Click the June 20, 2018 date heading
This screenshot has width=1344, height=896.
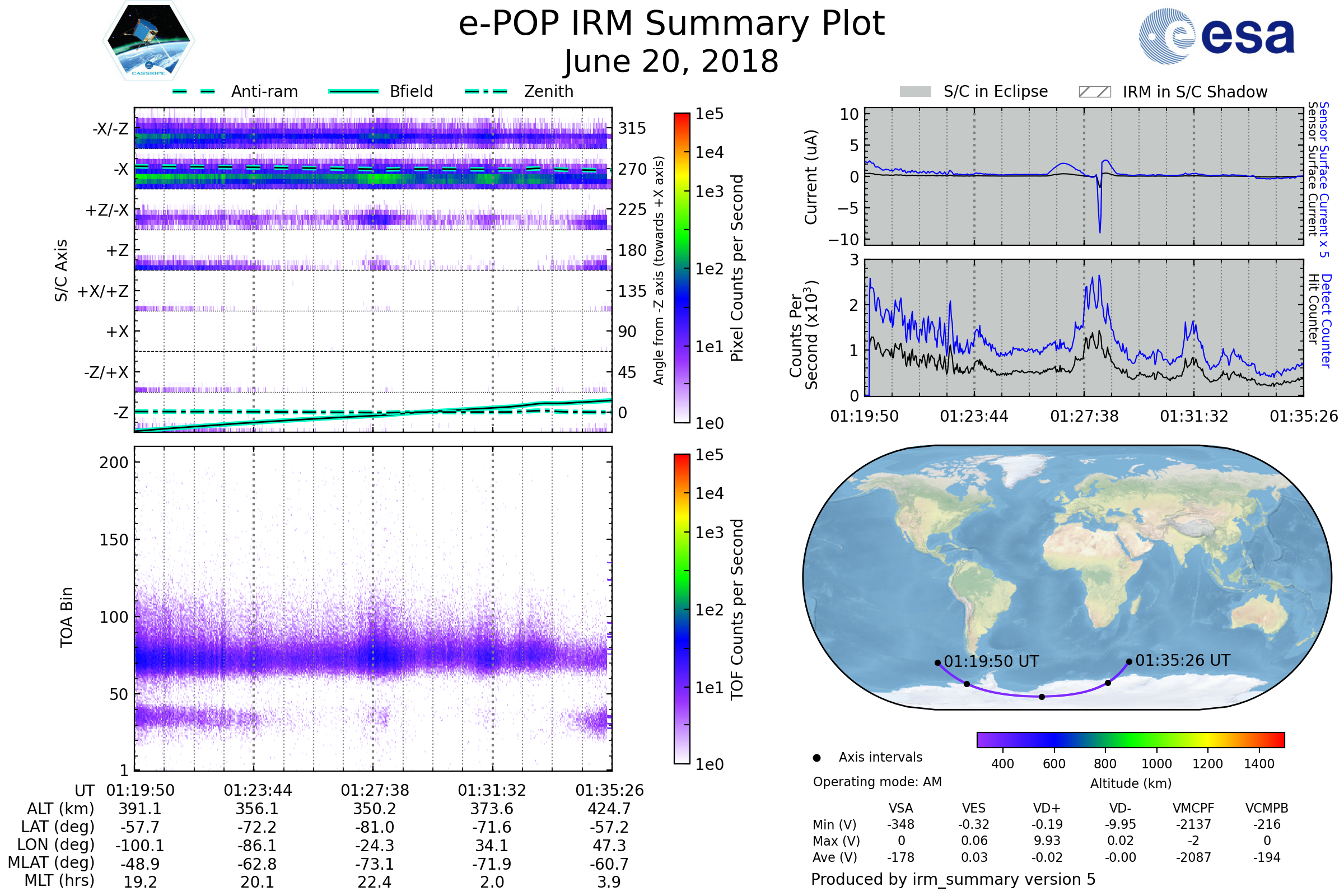[671, 62]
